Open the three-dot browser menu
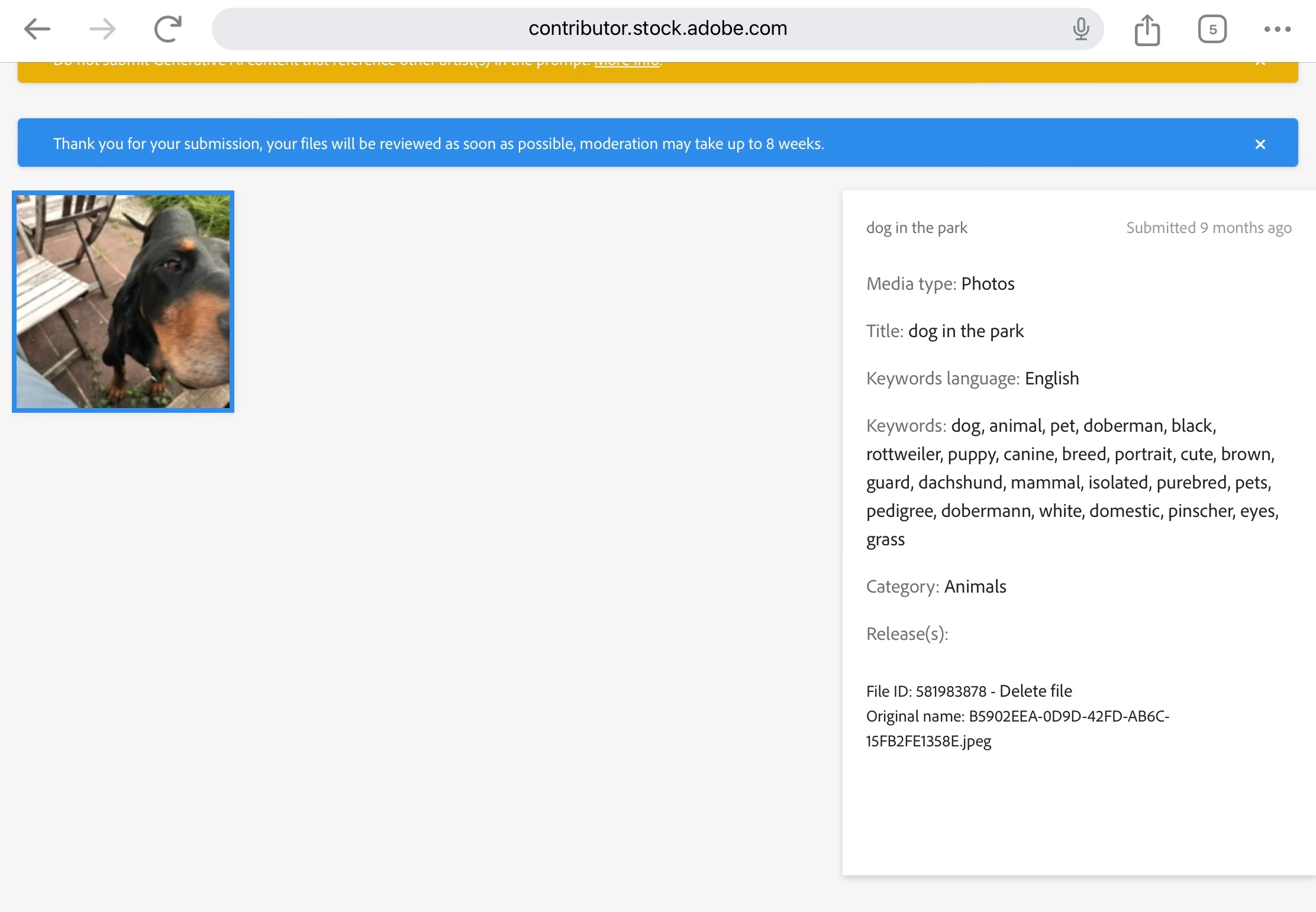The height and width of the screenshot is (912, 1316). [1277, 29]
